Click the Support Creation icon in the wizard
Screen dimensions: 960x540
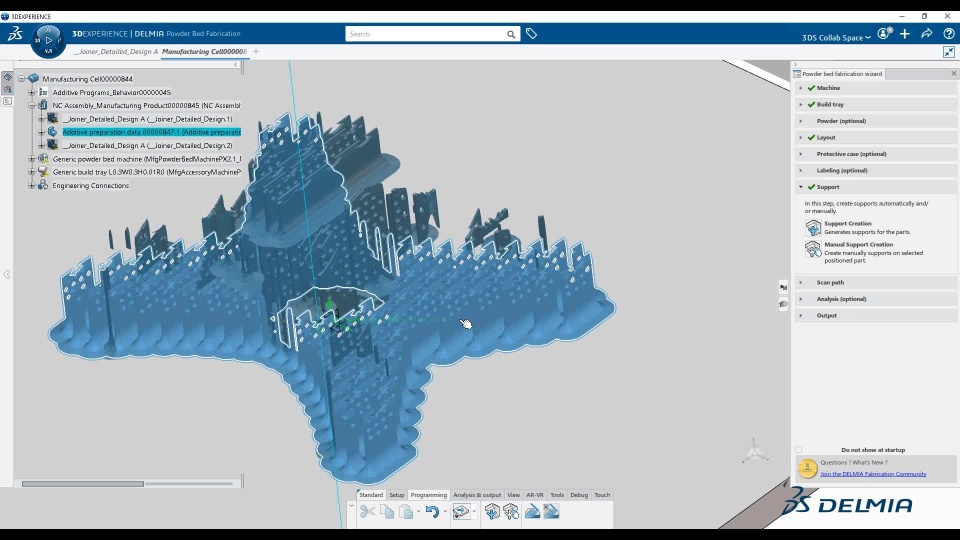tap(813, 228)
